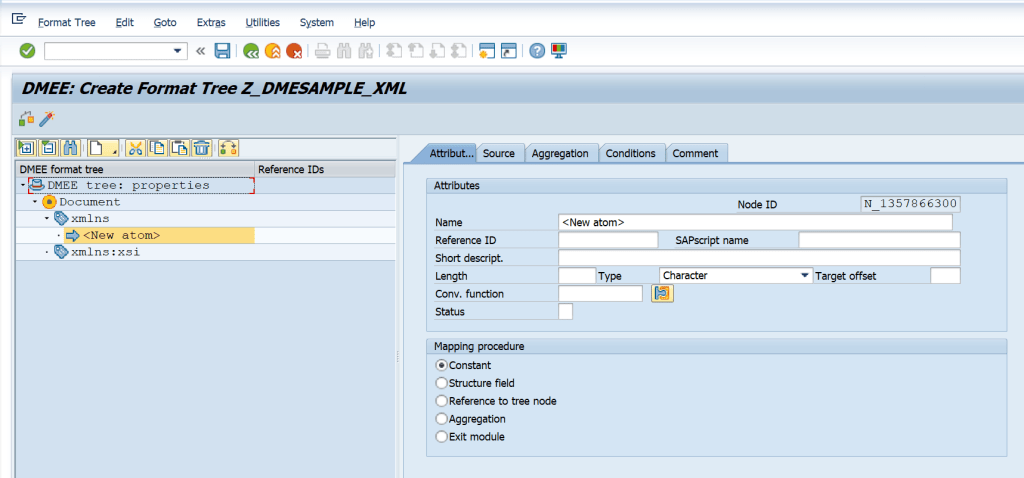1024x478 pixels.
Task: Open the Type dropdown showing Character
Action: coord(805,276)
